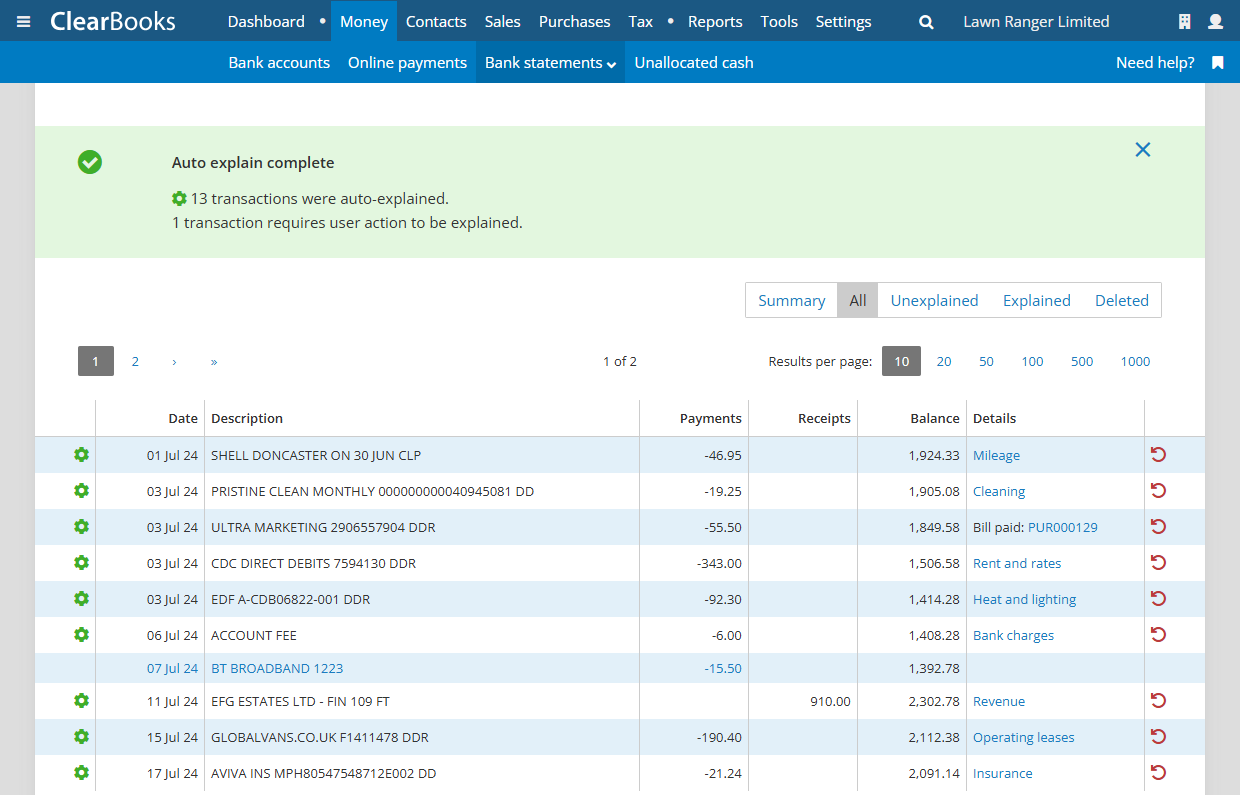Open the Dashboard menu
1240x795 pixels.
click(x=266, y=21)
